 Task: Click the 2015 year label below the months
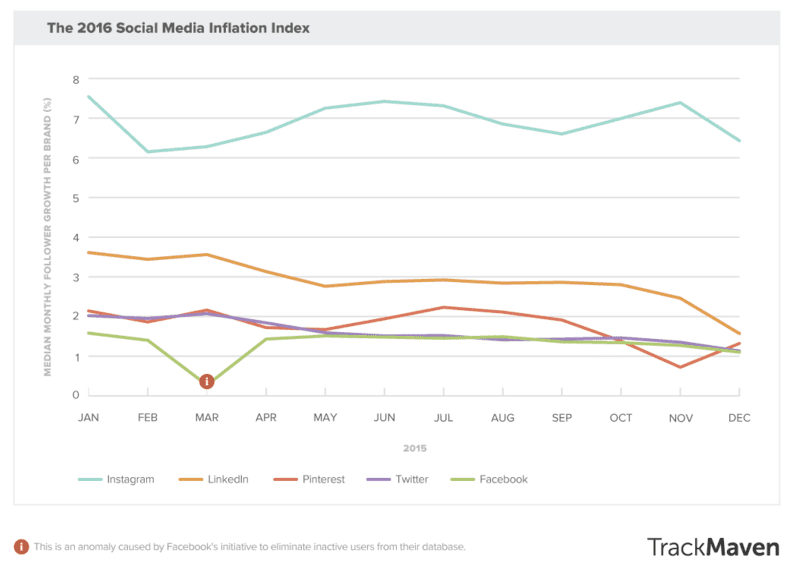coord(414,448)
